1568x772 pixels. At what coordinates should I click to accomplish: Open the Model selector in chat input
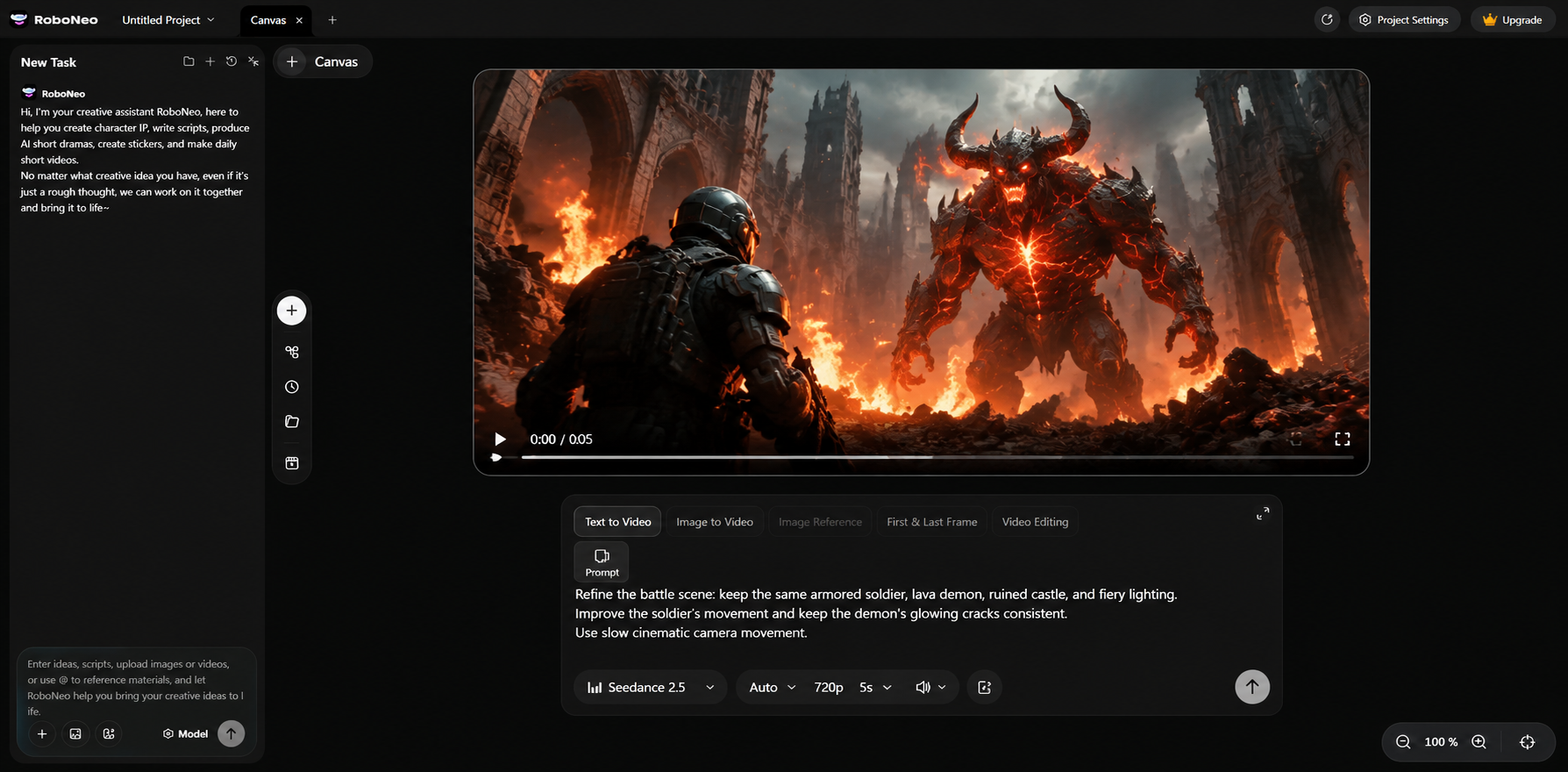pyautogui.click(x=185, y=734)
